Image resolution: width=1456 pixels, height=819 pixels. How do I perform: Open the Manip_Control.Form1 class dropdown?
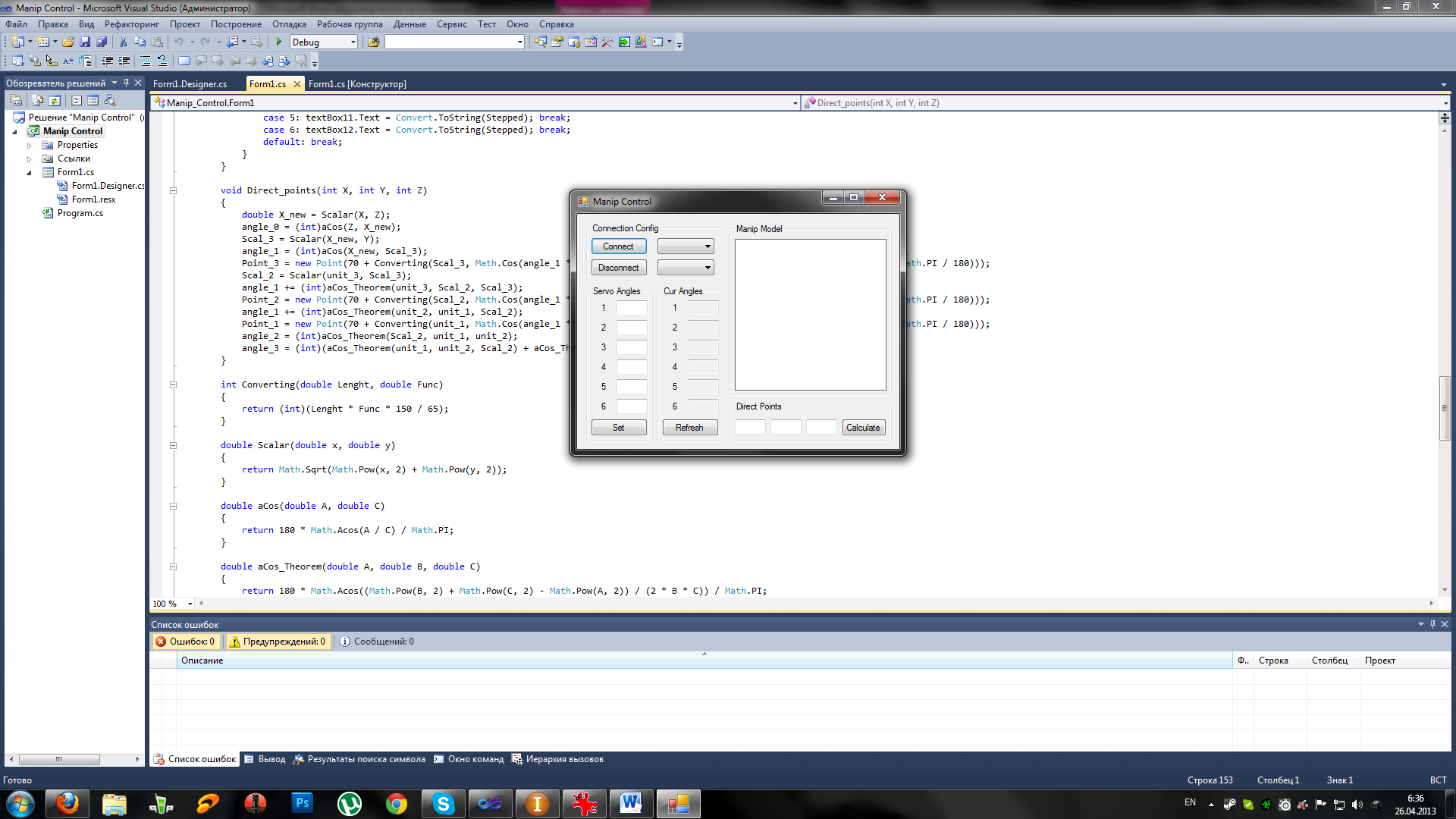[x=795, y=103]
